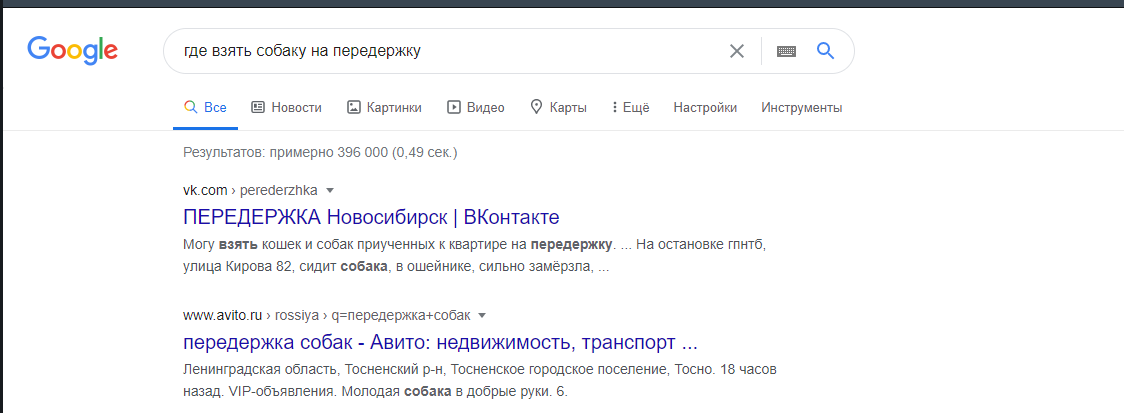
Task: Switch to the Новости tab
Action: coord(286,108)
